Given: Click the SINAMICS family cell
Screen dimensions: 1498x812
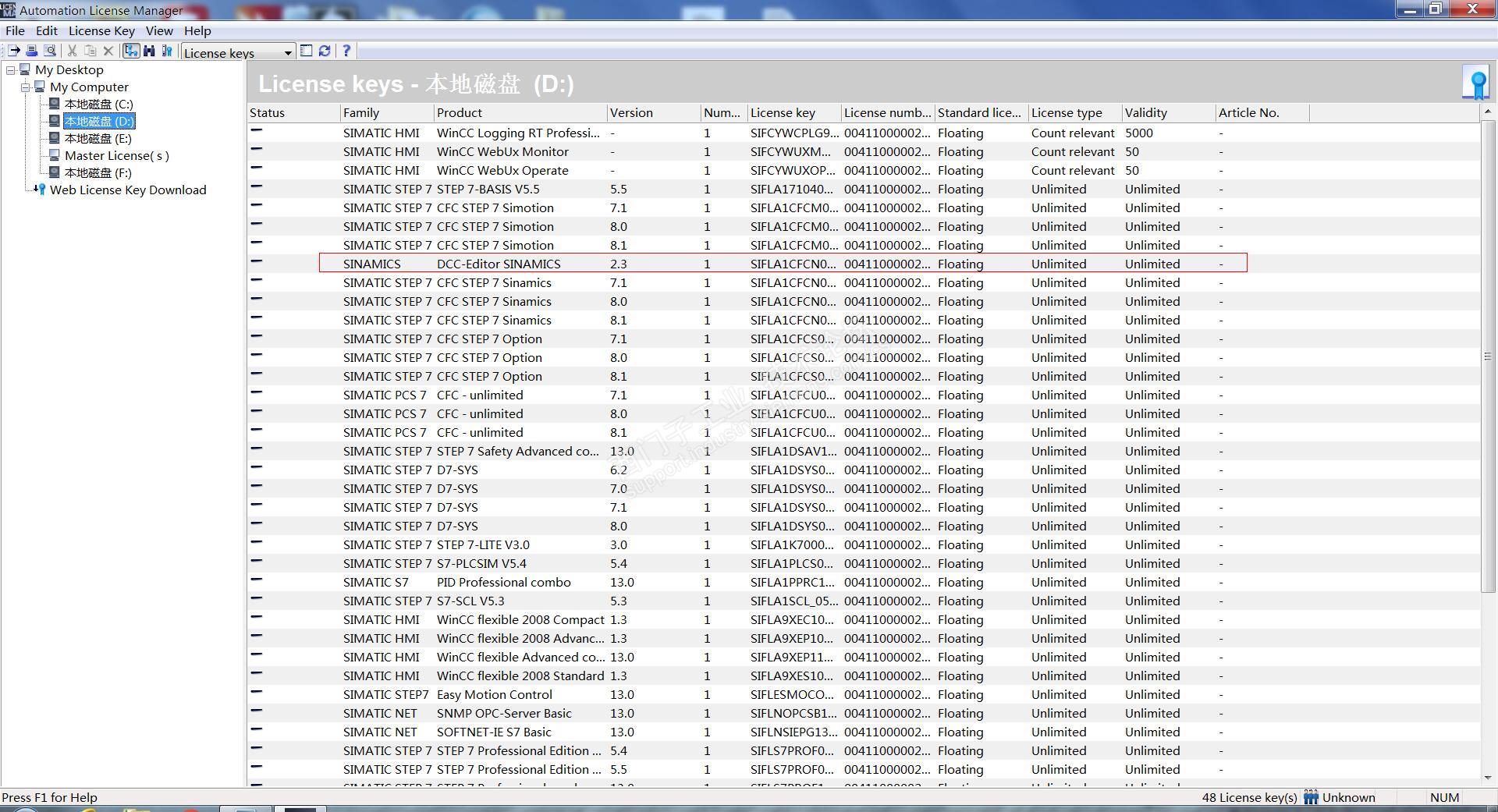Looking at the screenshot, I should point(371,264).
